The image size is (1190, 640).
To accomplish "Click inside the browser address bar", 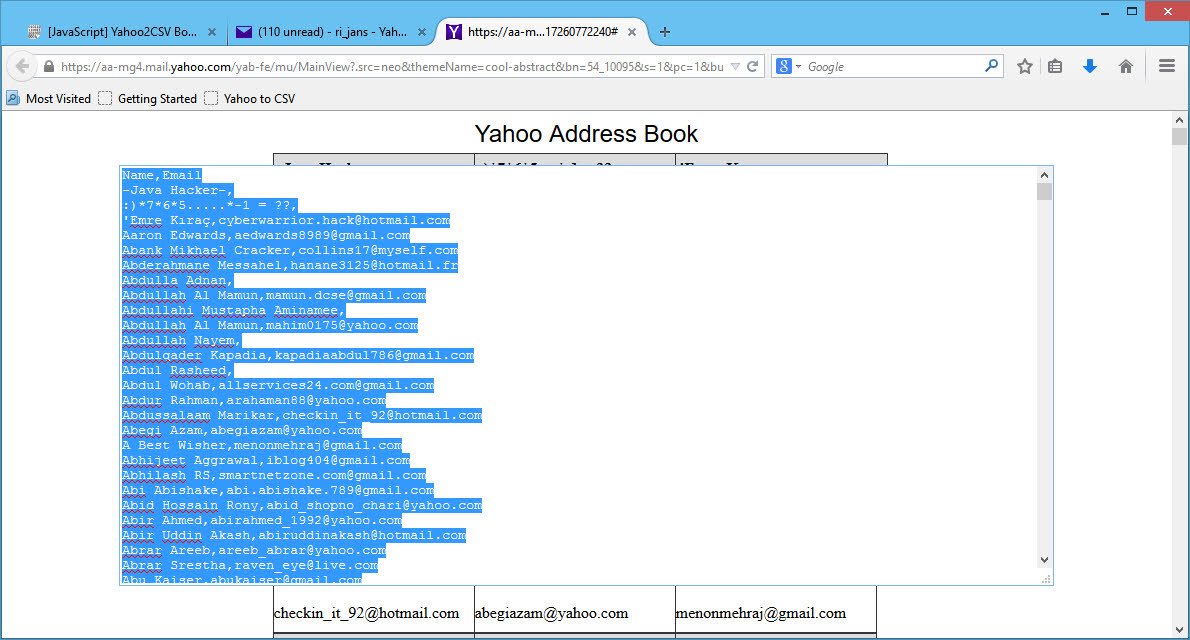I will click(x=400, y=66).
